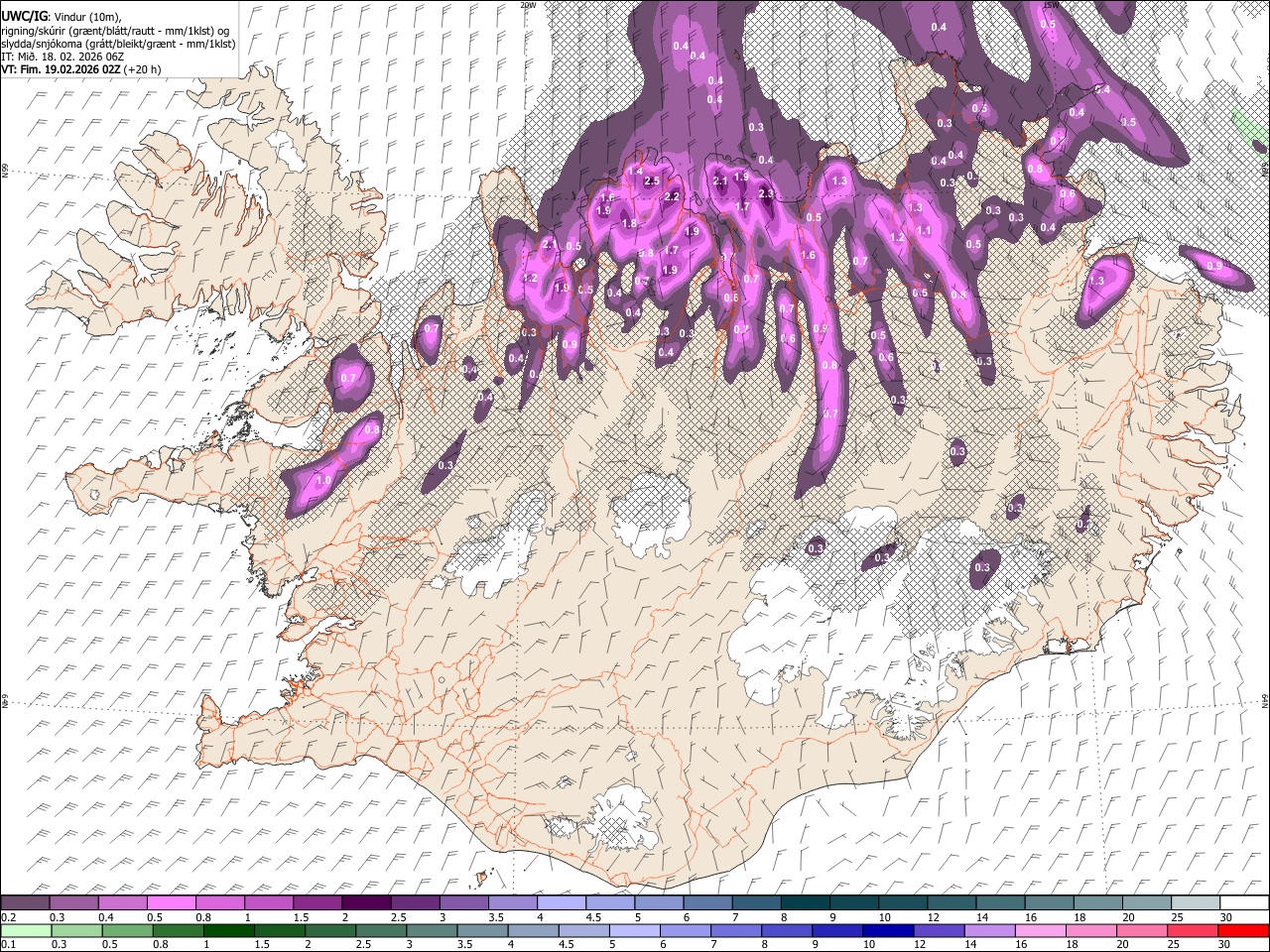Image resolution: width=1270 pixels, height=952 pixels.
Task: Pick the dark teal upper swatch at 8
Action: (805, 902)
